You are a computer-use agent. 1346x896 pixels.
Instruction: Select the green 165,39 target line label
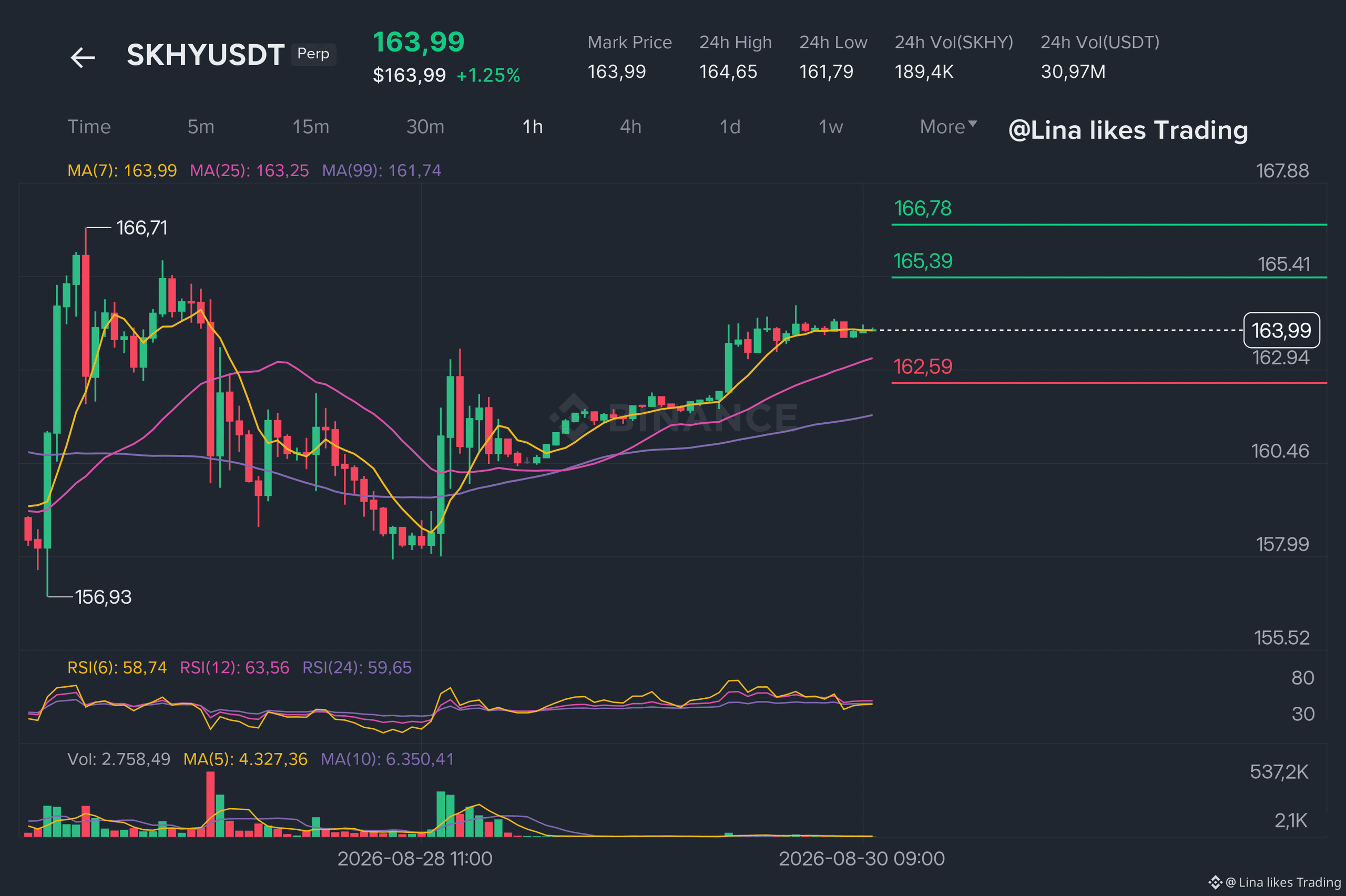[x=923, y=261]
